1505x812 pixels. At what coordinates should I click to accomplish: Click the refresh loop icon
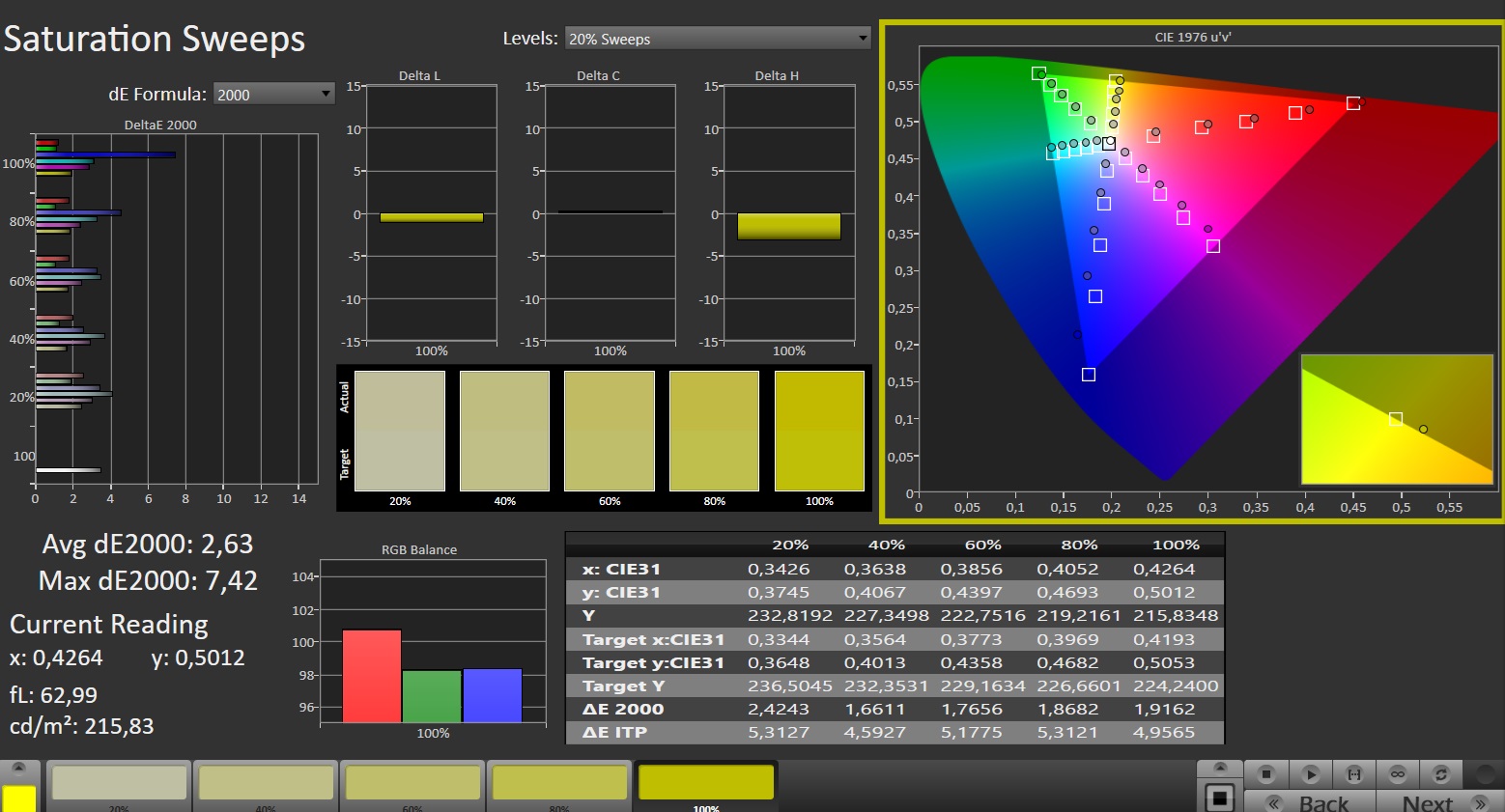click(x=1441, y=774)
